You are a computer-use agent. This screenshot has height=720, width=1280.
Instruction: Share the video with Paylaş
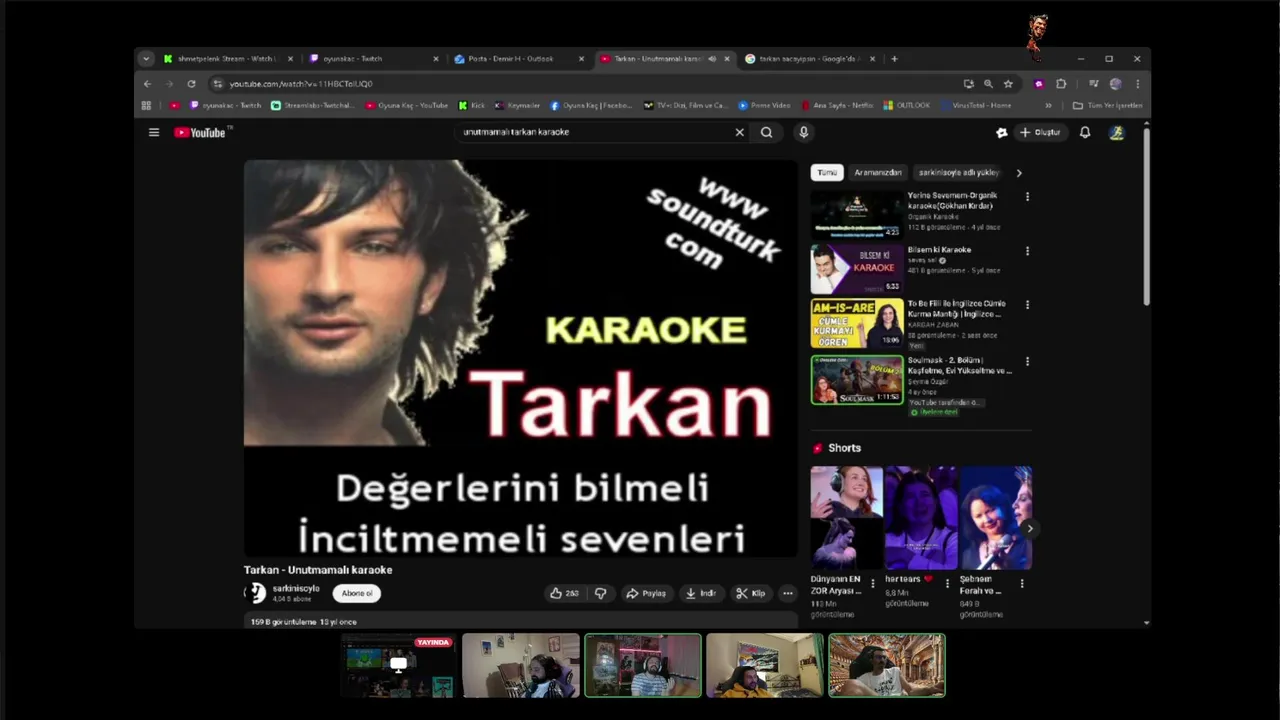(646, 593)
